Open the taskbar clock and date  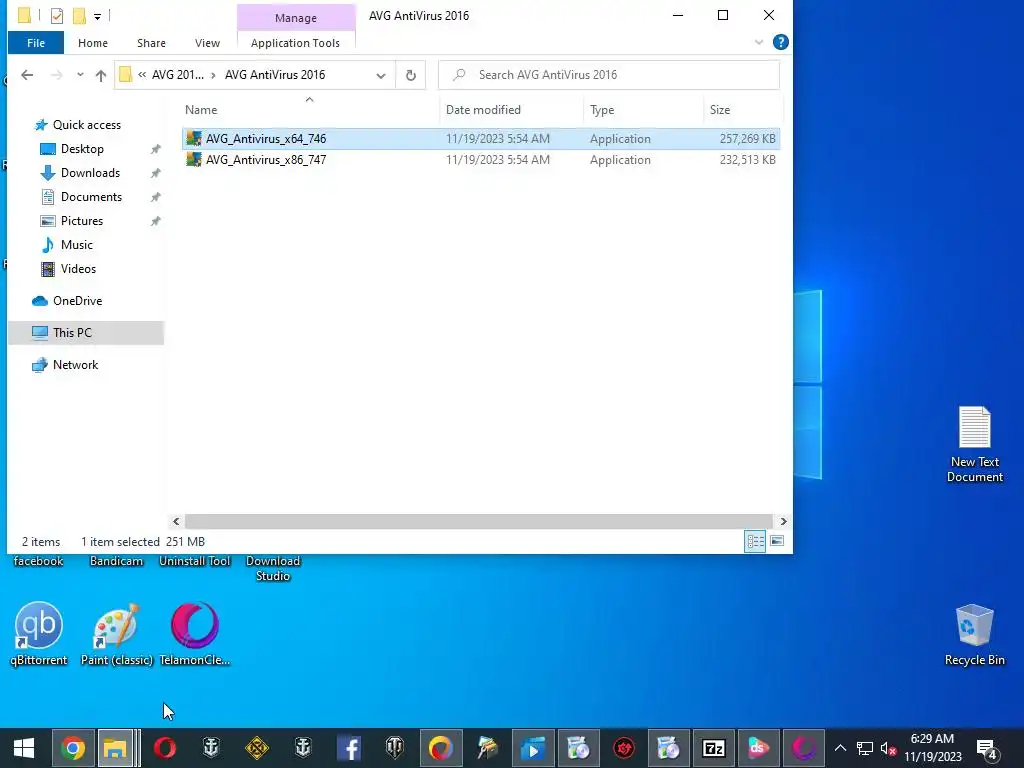933,748
